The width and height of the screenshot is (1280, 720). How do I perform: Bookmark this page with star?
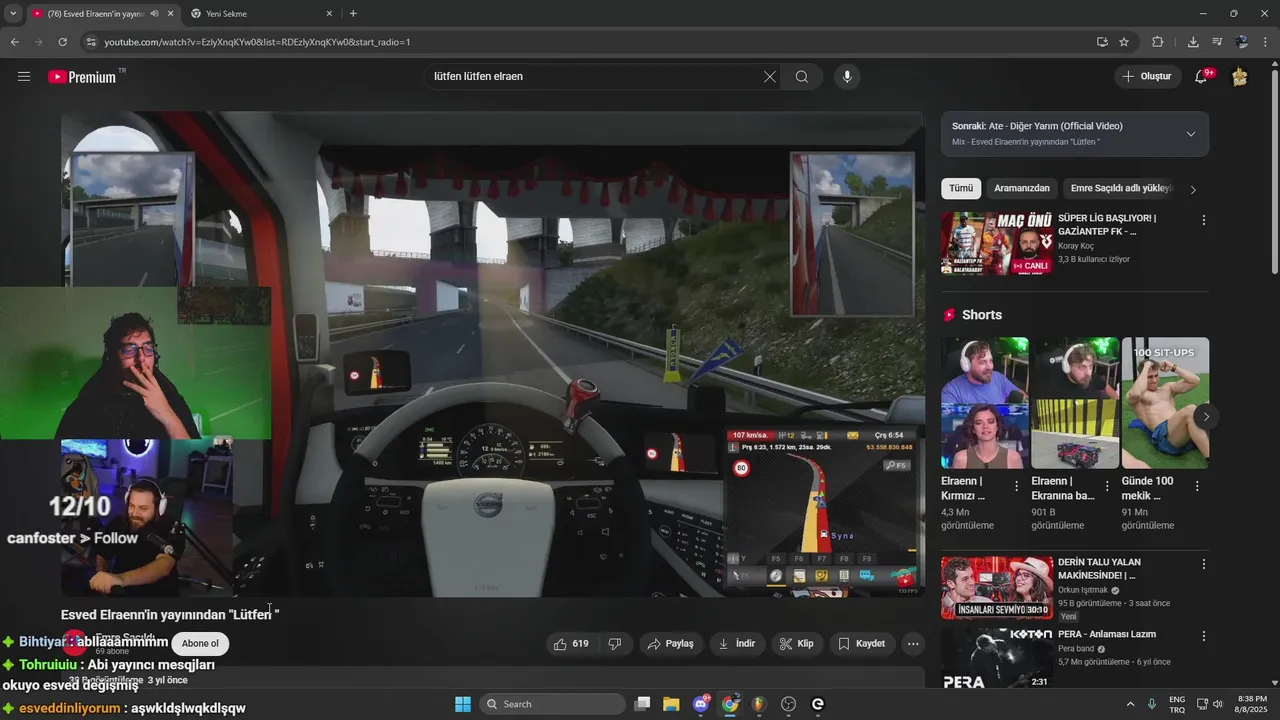click(x=1124, y=42)
